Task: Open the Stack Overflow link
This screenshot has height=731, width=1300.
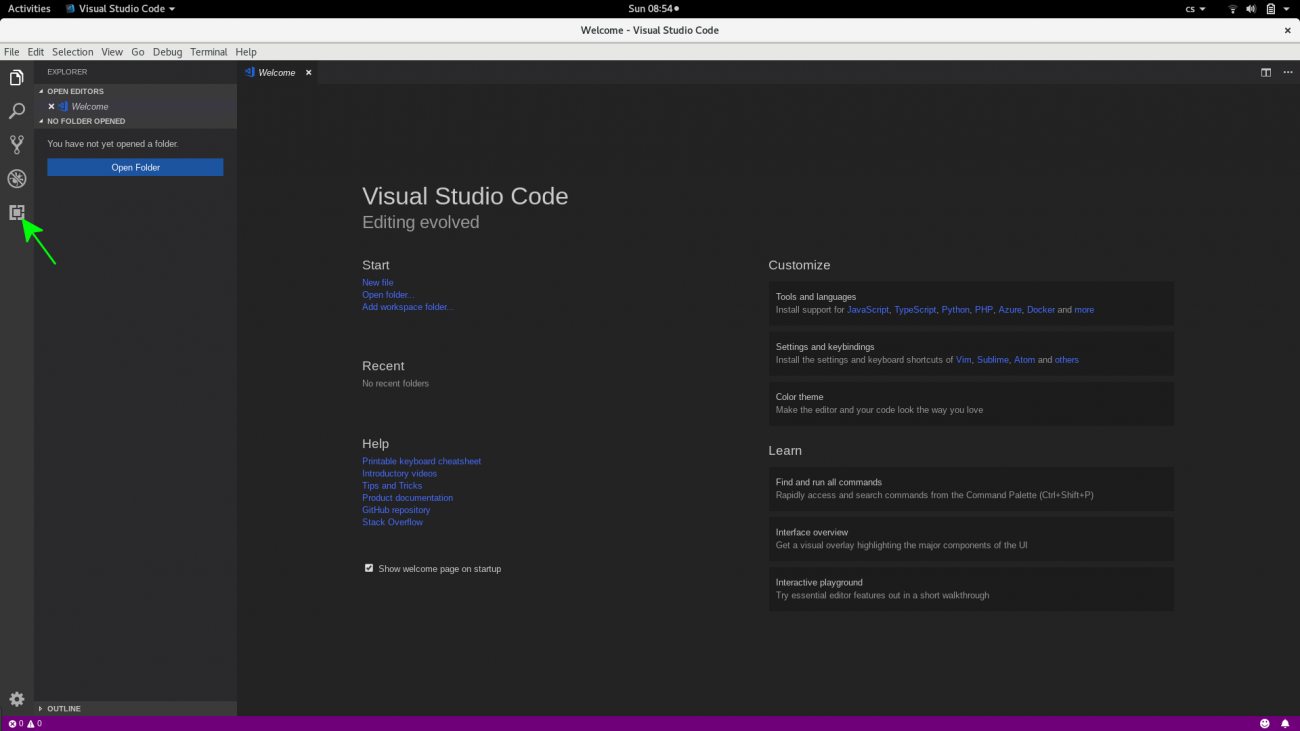Action: [393, 522]
